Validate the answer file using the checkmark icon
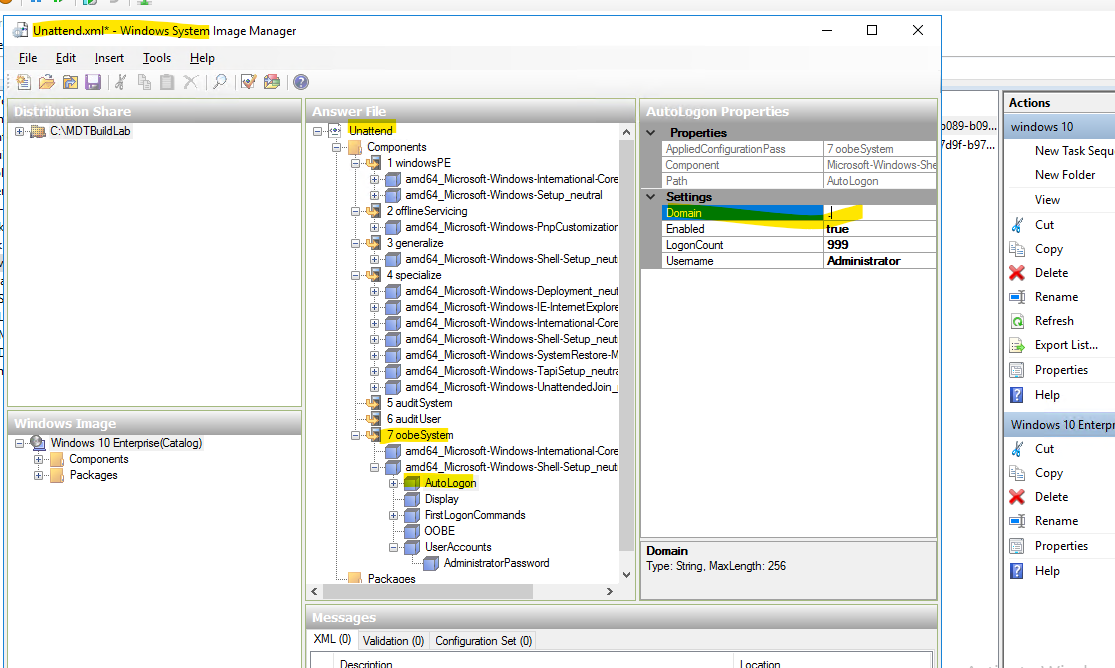 247,82
